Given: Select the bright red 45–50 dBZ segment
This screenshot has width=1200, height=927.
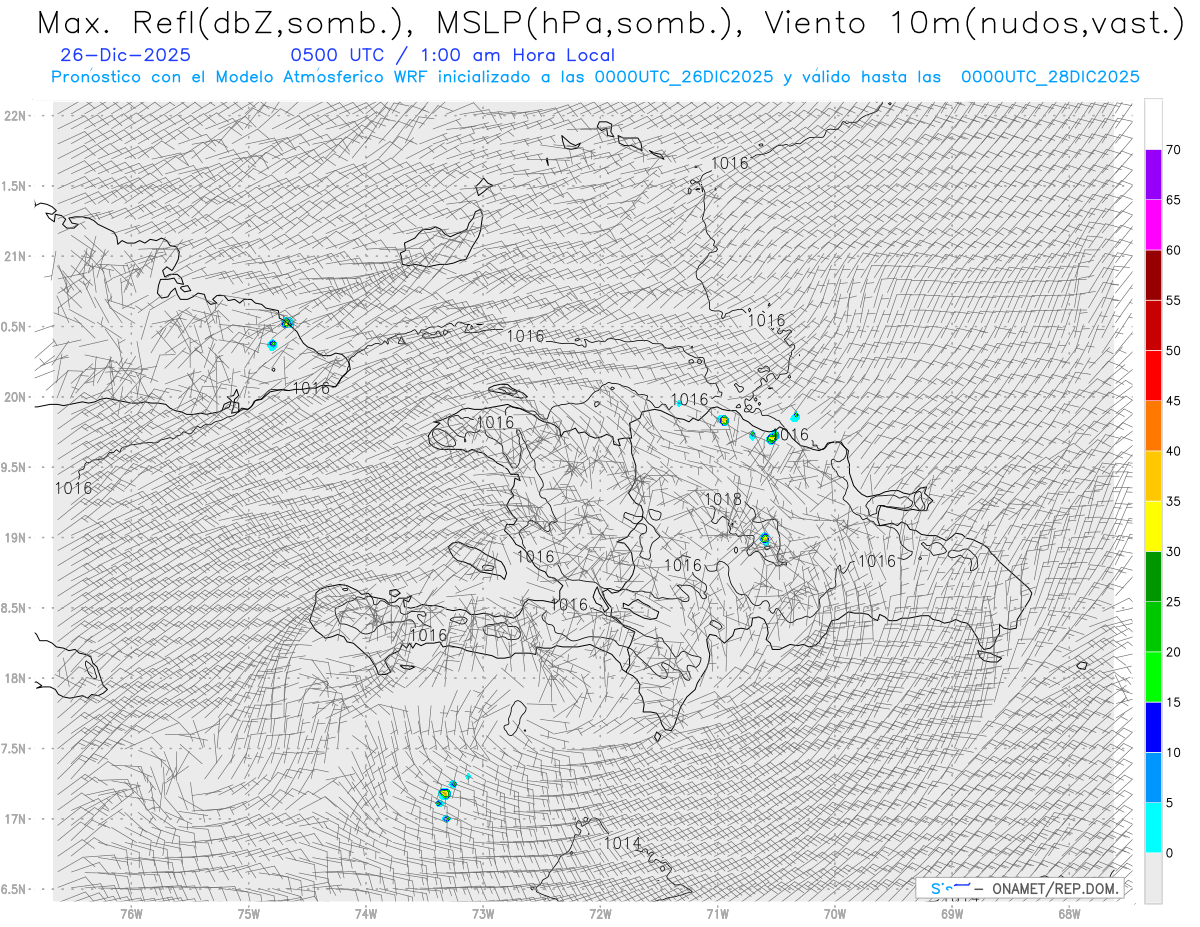Looking at the screenshot, I should (1153, 376).
